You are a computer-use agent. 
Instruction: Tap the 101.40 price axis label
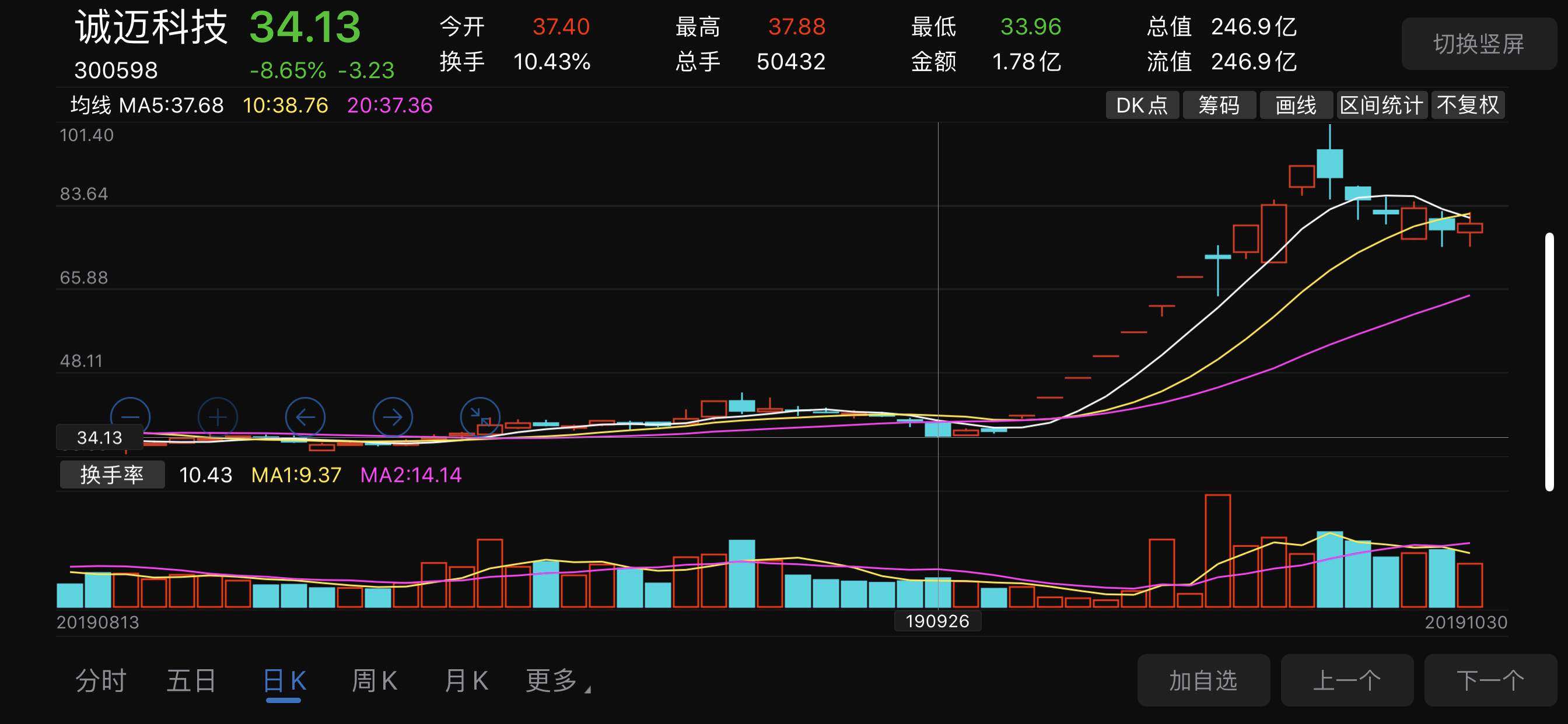tap(86, 135)
